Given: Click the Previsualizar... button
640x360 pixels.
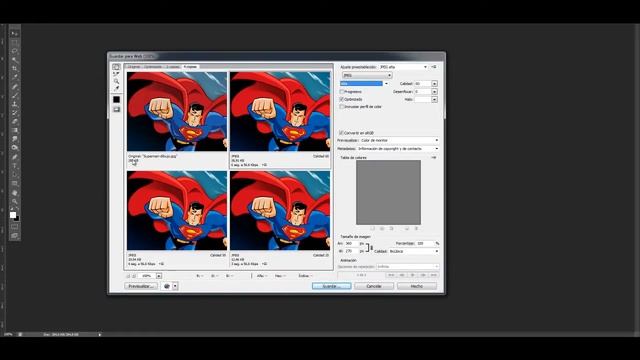Looking at the screenshot, I should pyautogui.click(x=141, y=286).
